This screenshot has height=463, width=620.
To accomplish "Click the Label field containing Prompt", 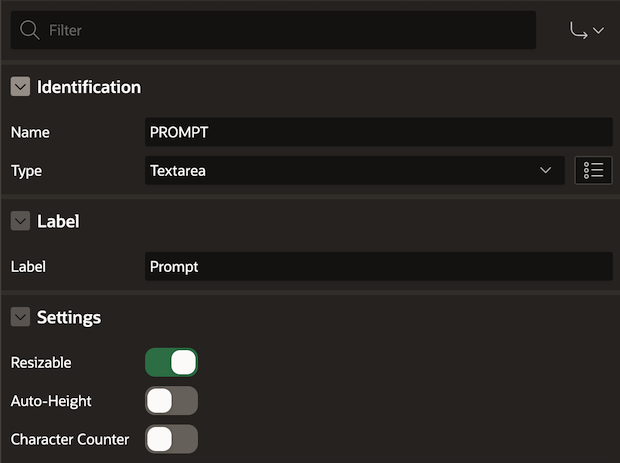I will [x=378, y=267].
